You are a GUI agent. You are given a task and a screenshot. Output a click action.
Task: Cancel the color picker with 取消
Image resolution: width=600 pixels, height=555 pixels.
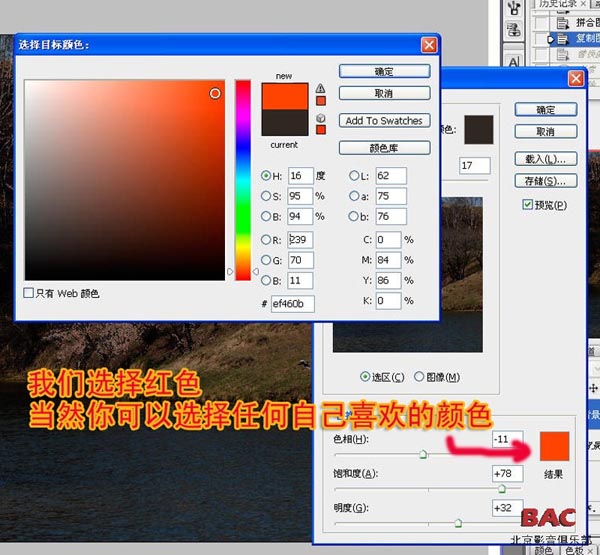pyautogui.click(x=385, y=93)
